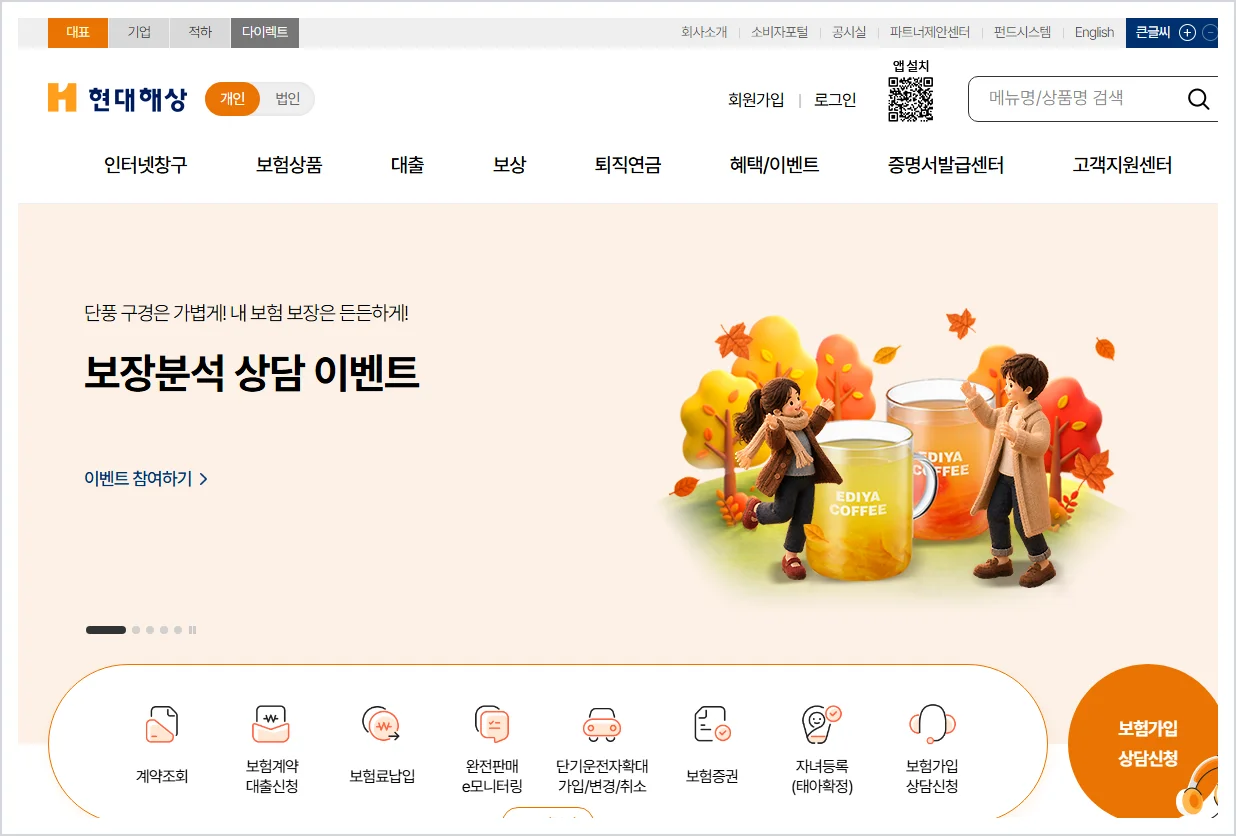1236x836 pixels.
Task: Open the 공시실 link
Action: click(849, 32)
